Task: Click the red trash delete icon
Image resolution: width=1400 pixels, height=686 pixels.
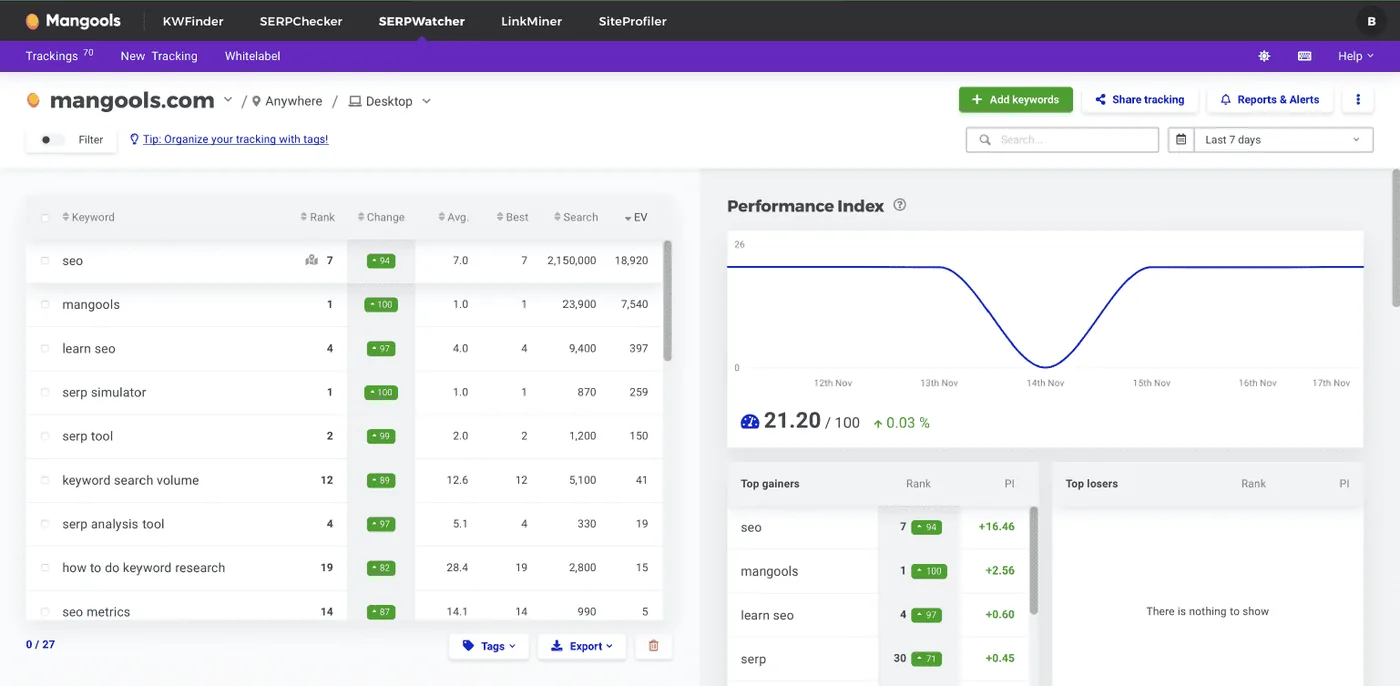Action: pyautogui.click(x=654, y=646)
